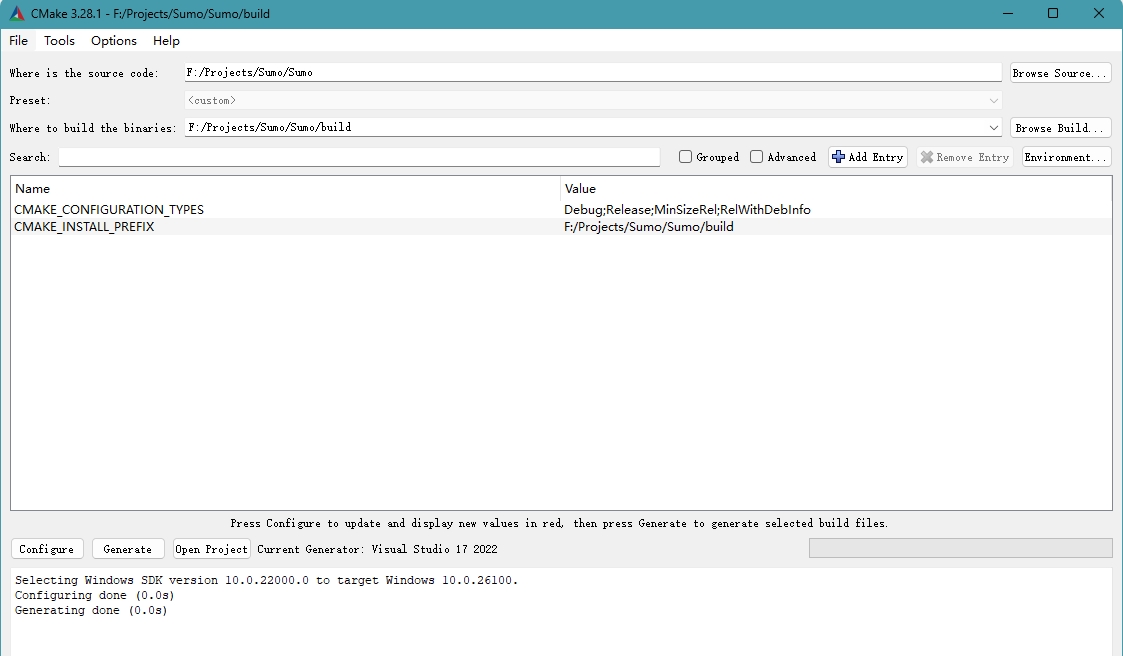Image resolution: width=1123 pixels, height=656 pixels.
Task: Click the 'Configuring done (0.0s)' output line
Action: [95, 595]
